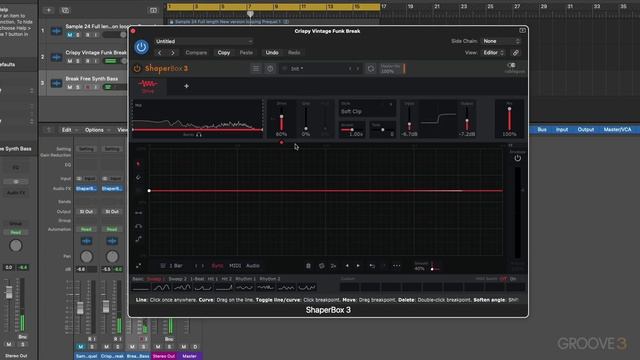Click the ShaperBox preset power icon

tap(270, 69)
